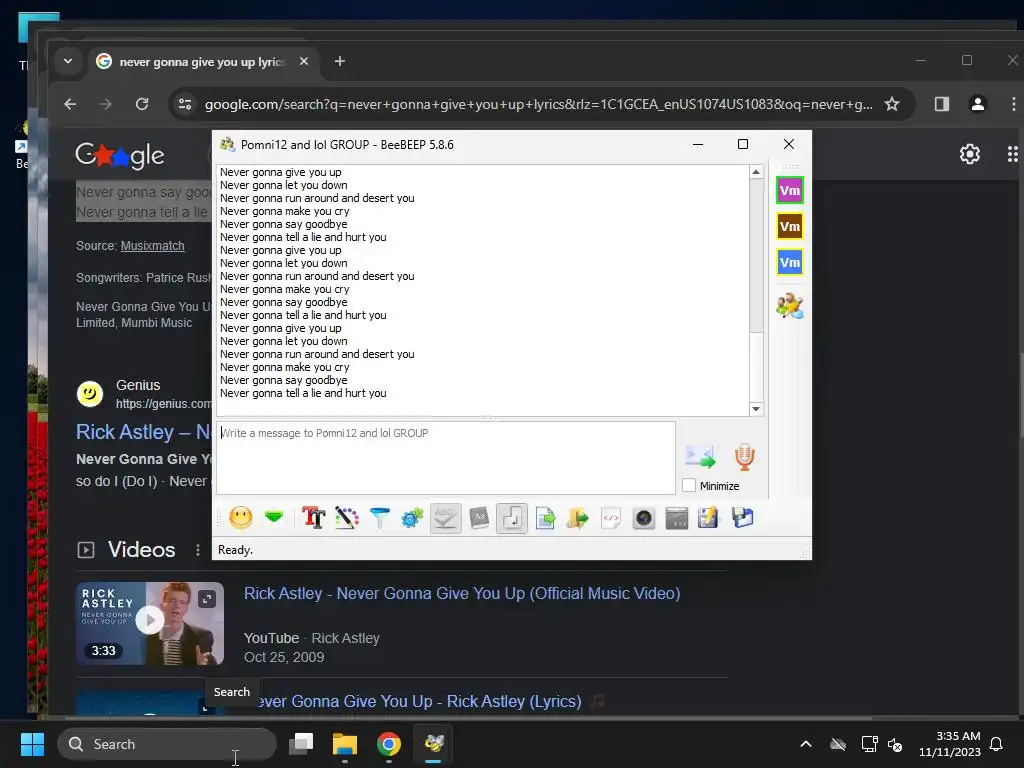Screen dimensions: 1024x768
Task: Select the brown Vm group member avatar
Action: [790, 227]
